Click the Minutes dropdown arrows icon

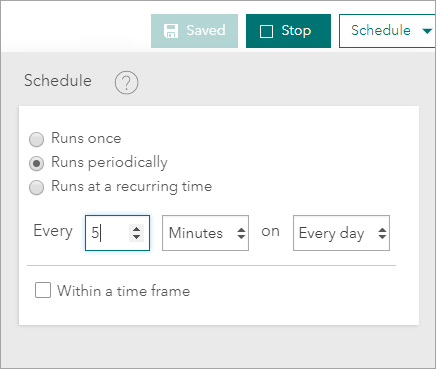tap(241, 233)
